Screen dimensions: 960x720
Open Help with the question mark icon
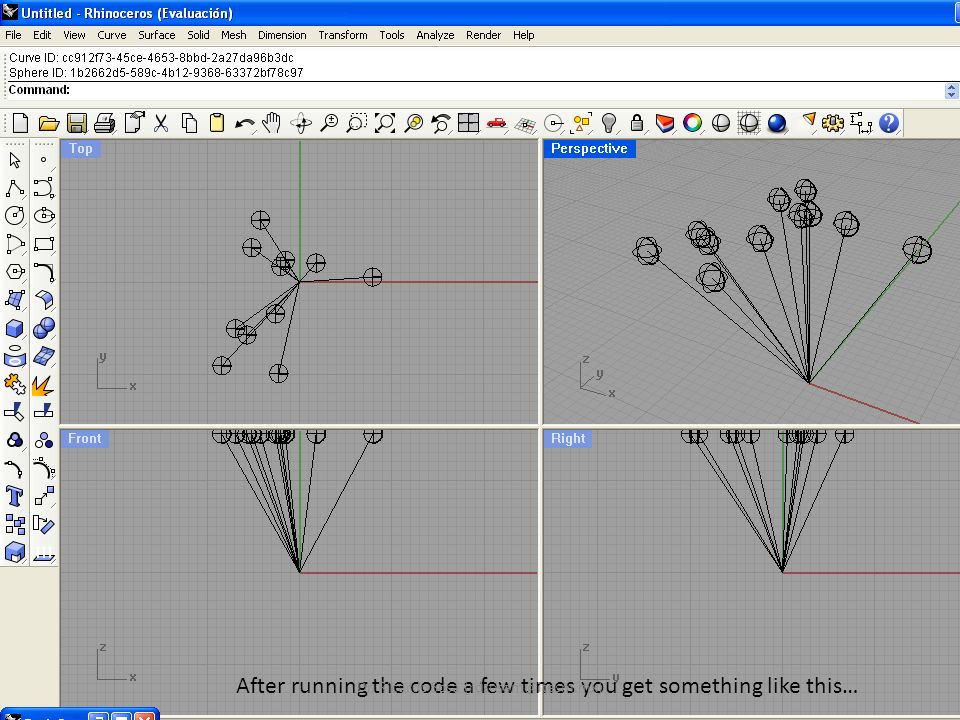click(888, 123)
